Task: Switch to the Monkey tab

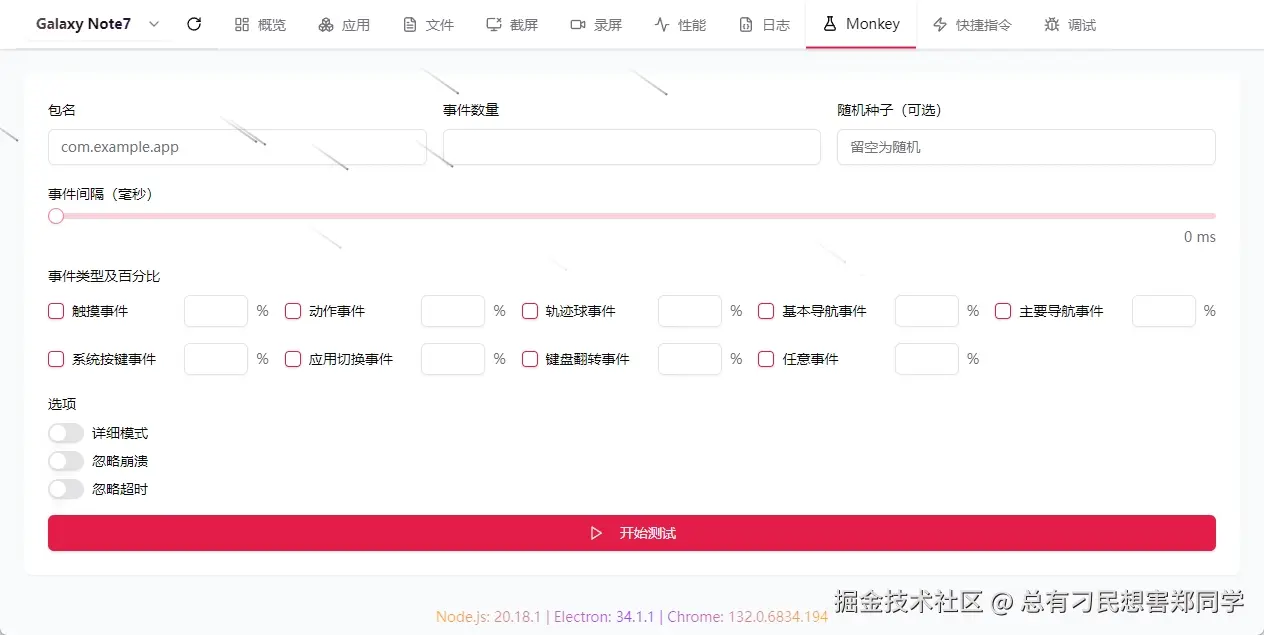Action: 861,24
